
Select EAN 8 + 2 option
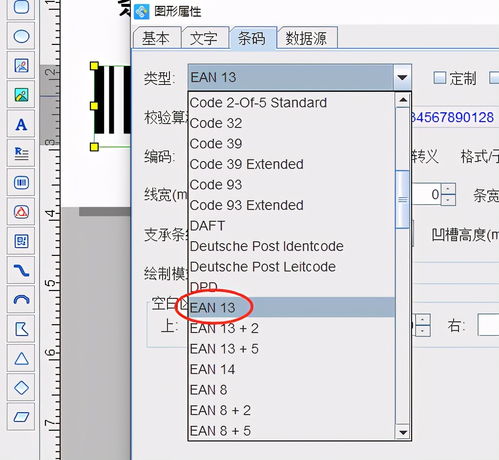pos(292,410)
